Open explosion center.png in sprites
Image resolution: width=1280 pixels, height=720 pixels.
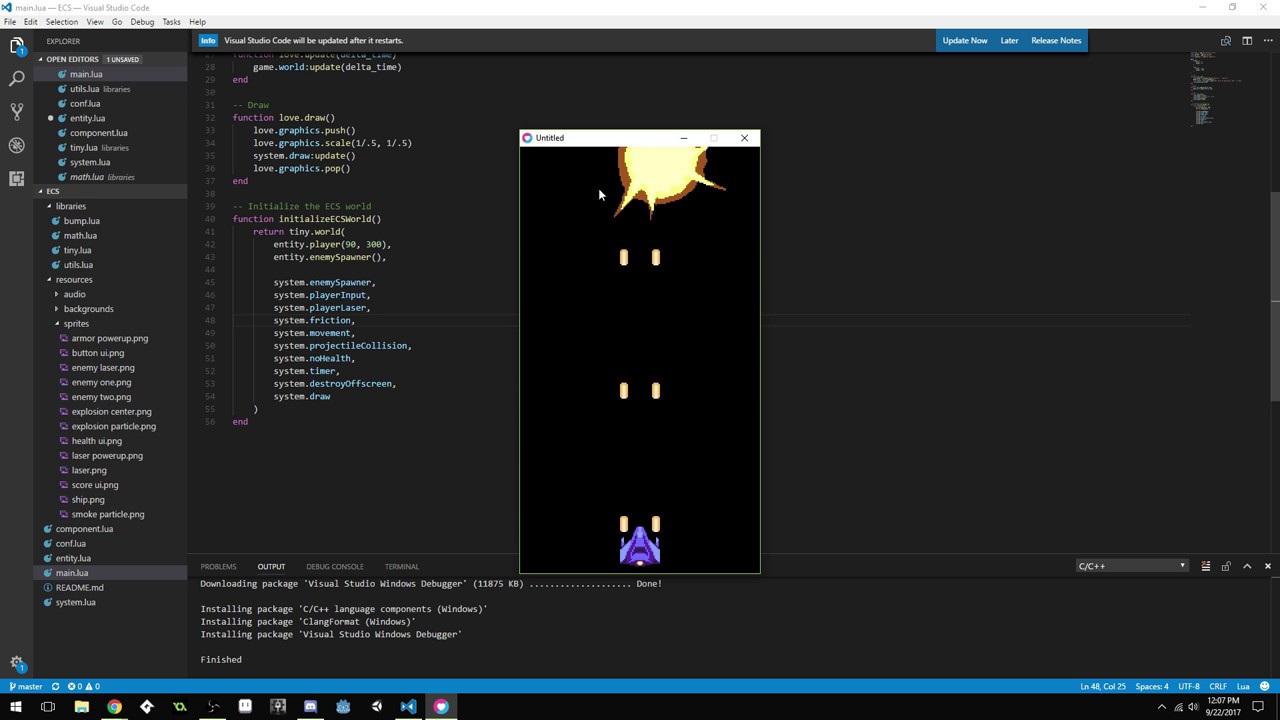111,412
